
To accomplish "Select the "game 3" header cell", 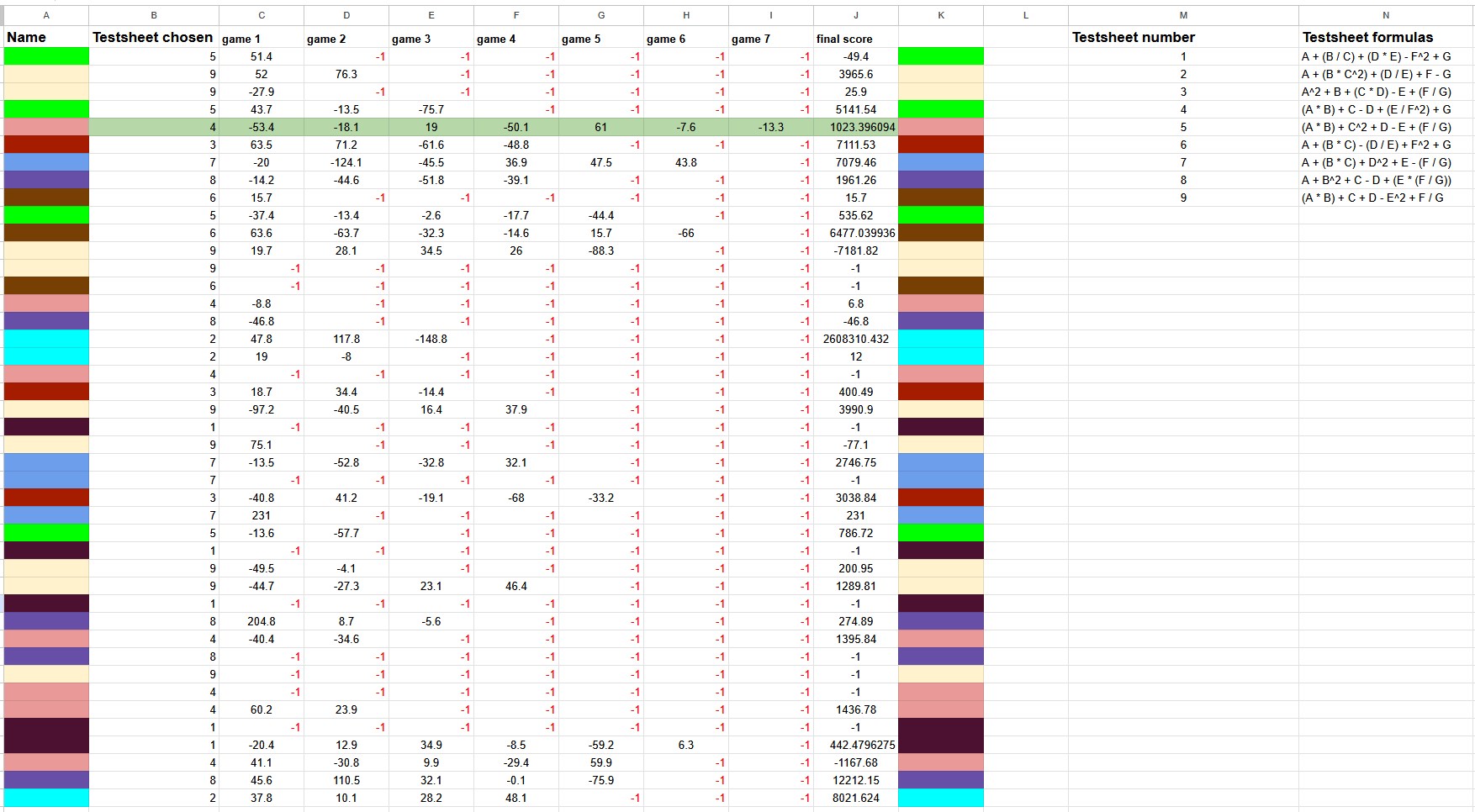I will coord(431,37).
